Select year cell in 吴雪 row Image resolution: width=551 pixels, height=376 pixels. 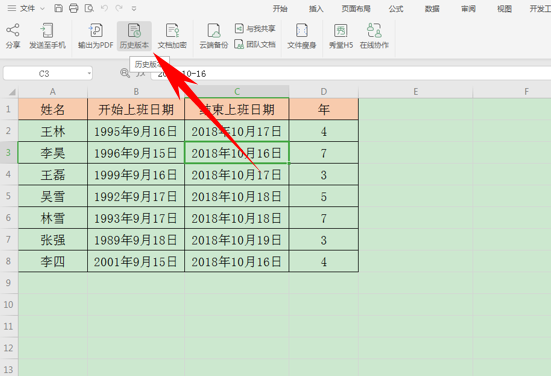coord(324,196)
